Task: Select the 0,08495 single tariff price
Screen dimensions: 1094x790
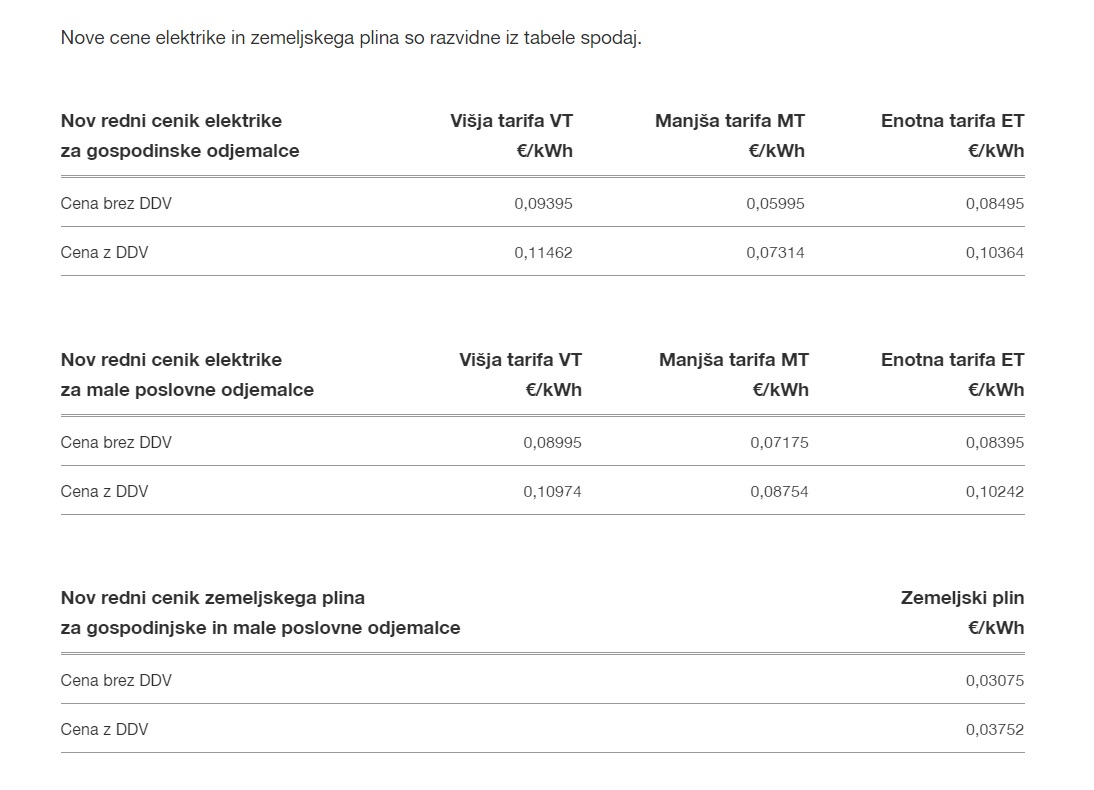Action: click(x=994, y=203)
